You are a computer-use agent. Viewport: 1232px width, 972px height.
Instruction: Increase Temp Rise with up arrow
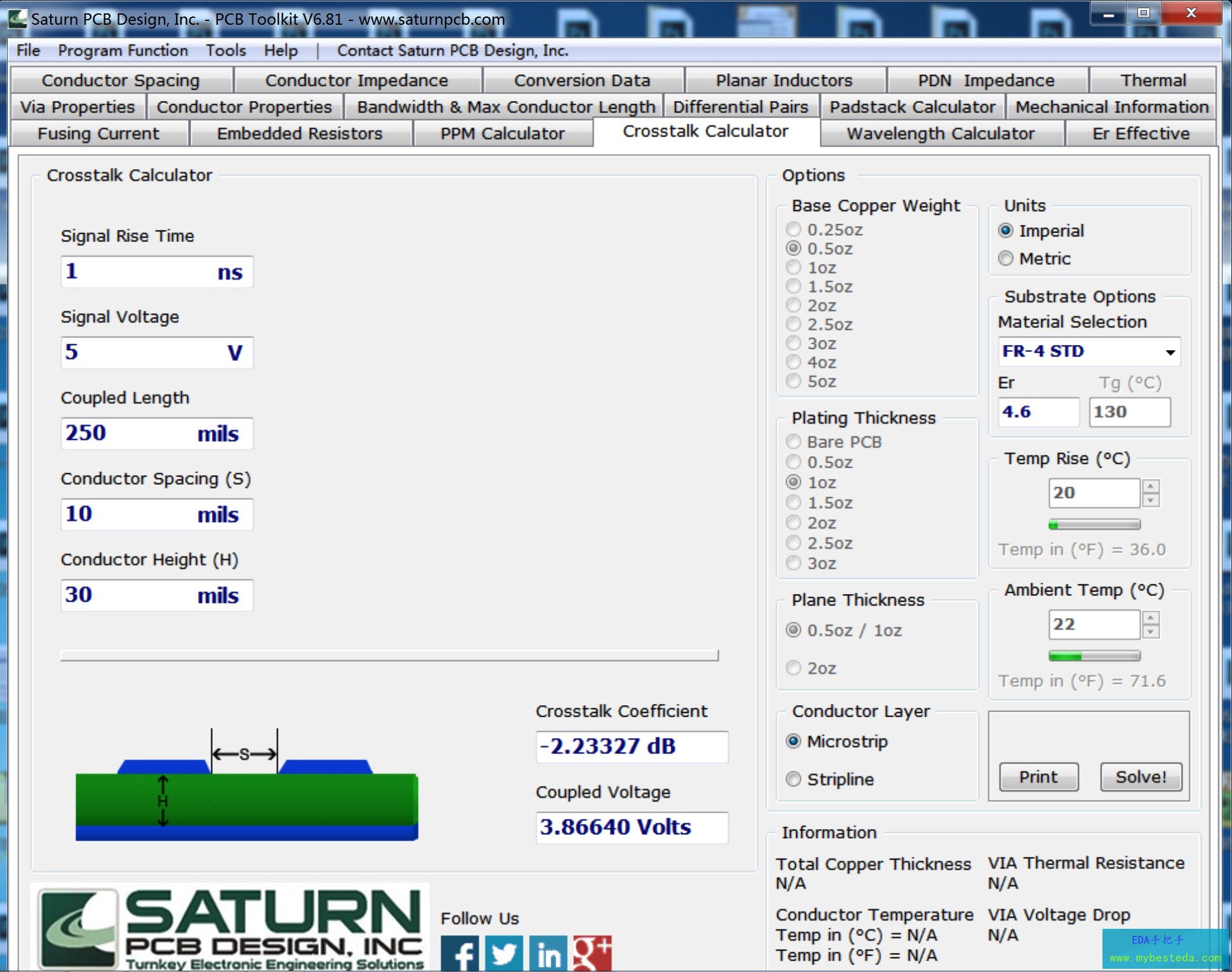click(x=1151, y=486)
